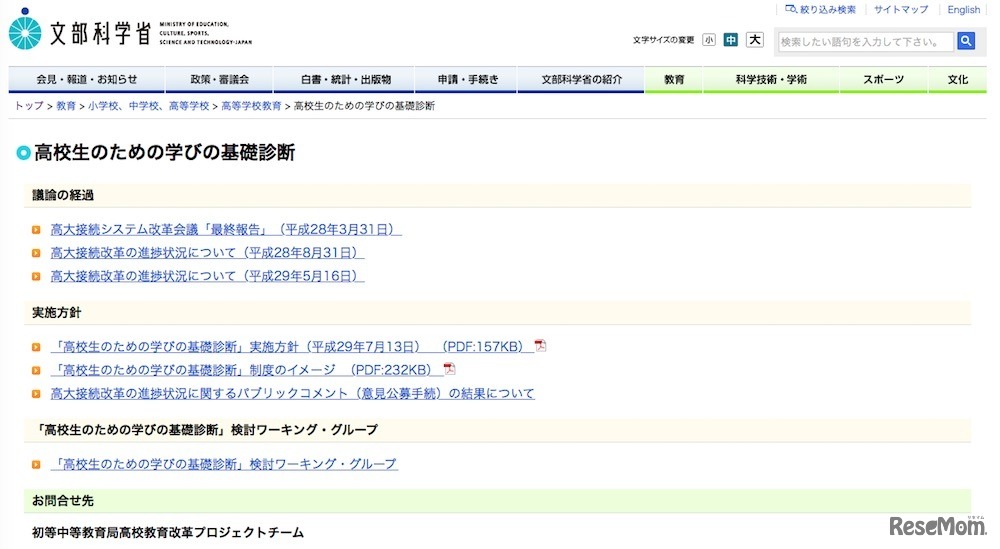Image resolution: width=1000 pixels, height=549 pixels.
Task: Open 制度のイメージ PDF link
Action: click(246, 370)
